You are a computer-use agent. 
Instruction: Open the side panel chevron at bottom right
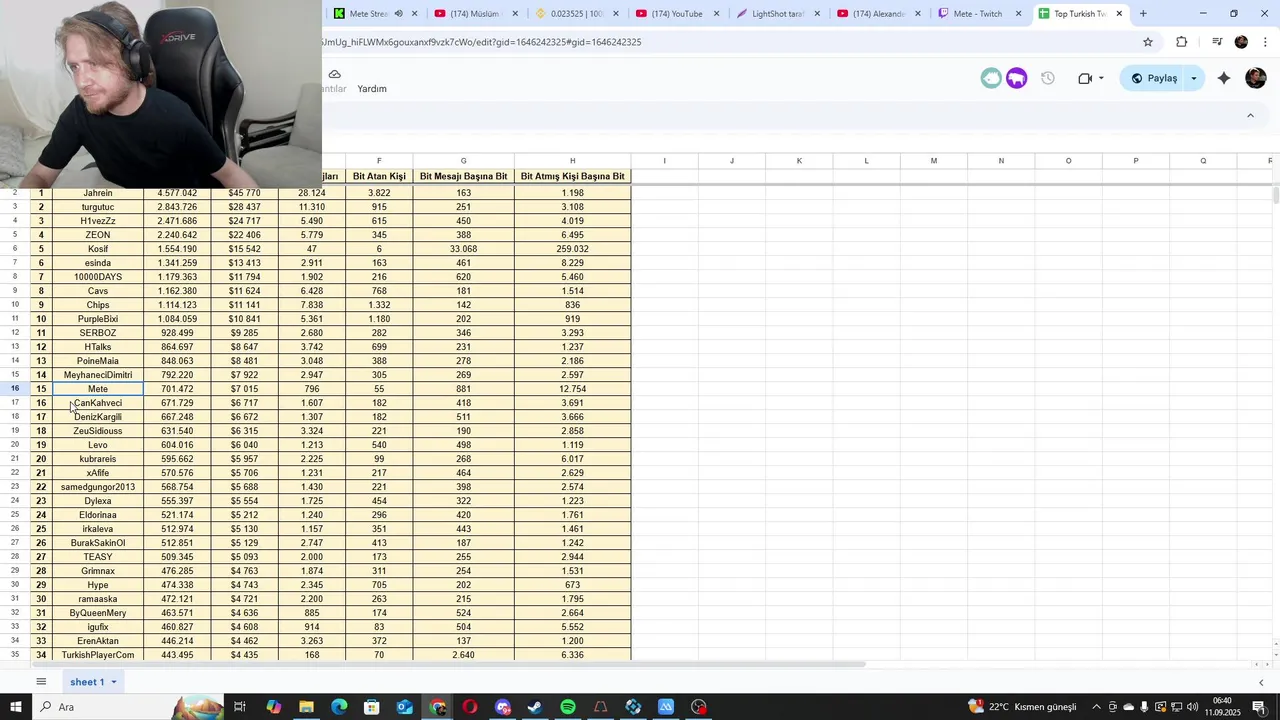pos(1261,682)
